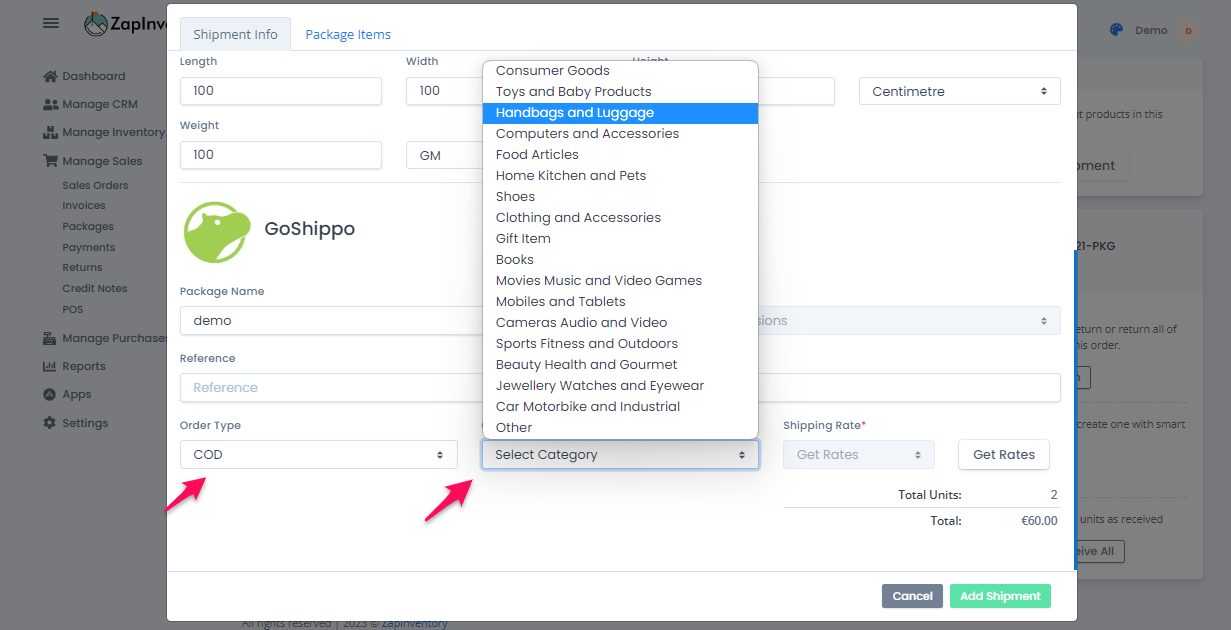Viewport: 1231px width, 630px height.
Task: Click the Apps icon in sidebar
Action: [x=50, y=394]
